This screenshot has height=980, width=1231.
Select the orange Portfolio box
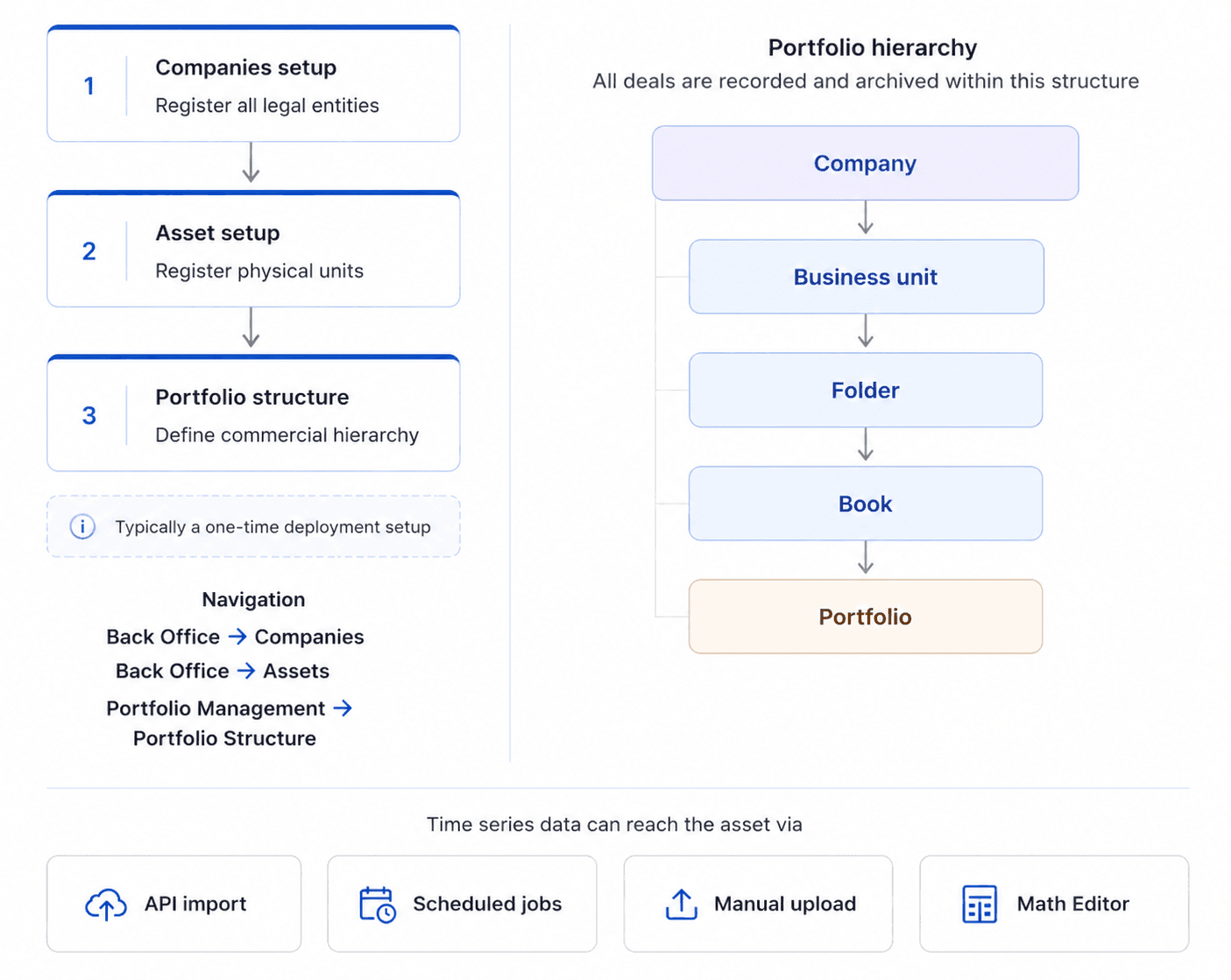pyautogui.click(x=866, y=617)
